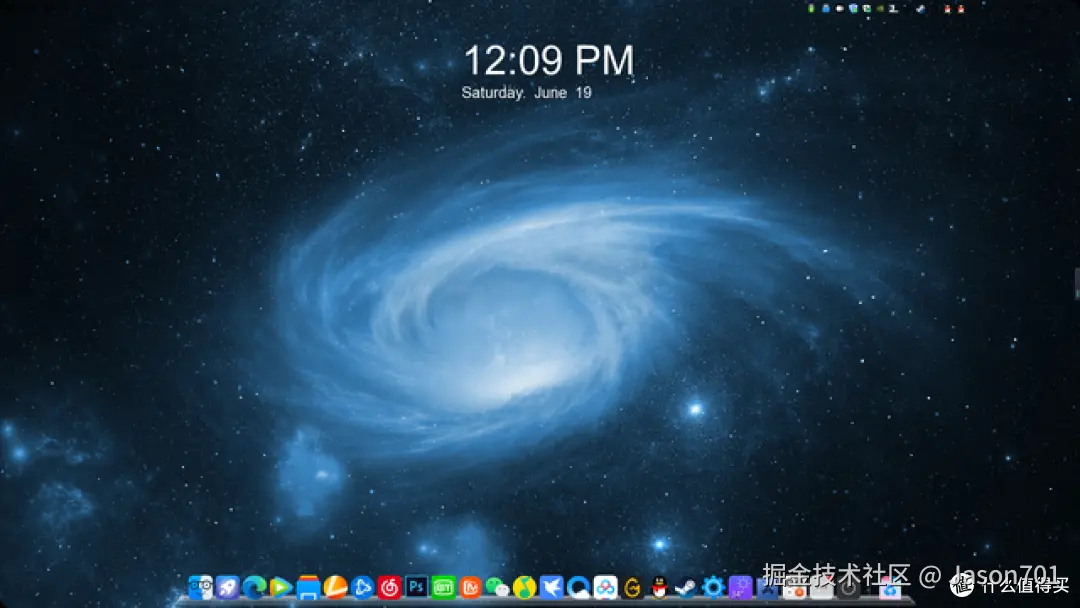Open NetEase Cloud Music in dock
The image size is (1080, 608).
[x=389, y=587]
